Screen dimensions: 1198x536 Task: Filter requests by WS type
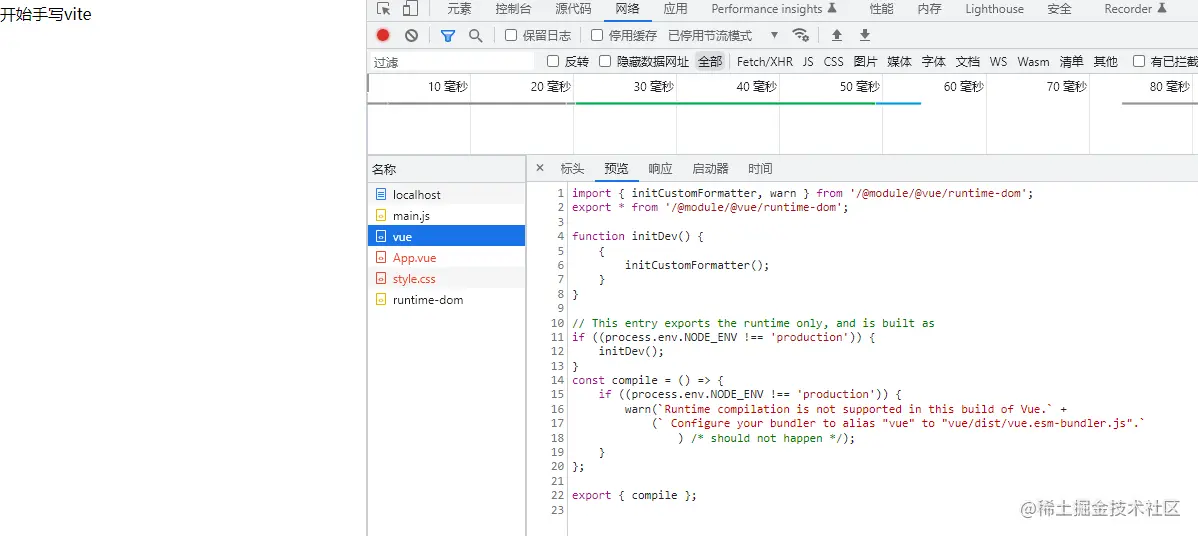tap(999, 62)
